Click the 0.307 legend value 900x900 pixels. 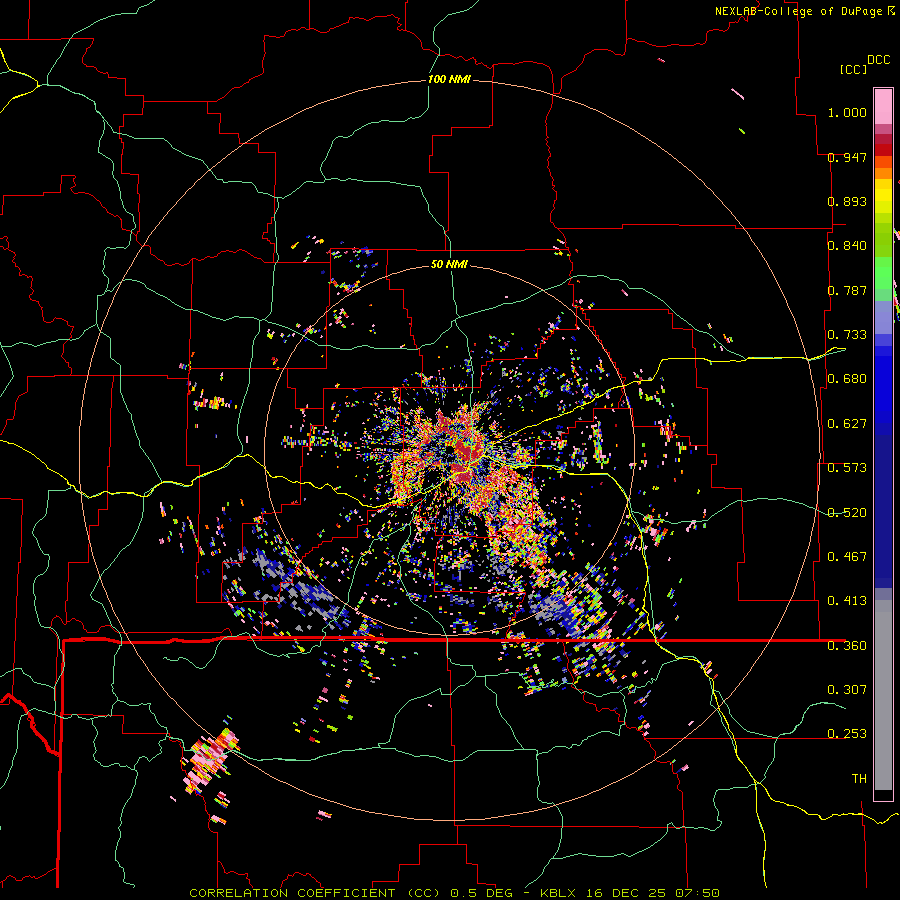coord(847,690)
